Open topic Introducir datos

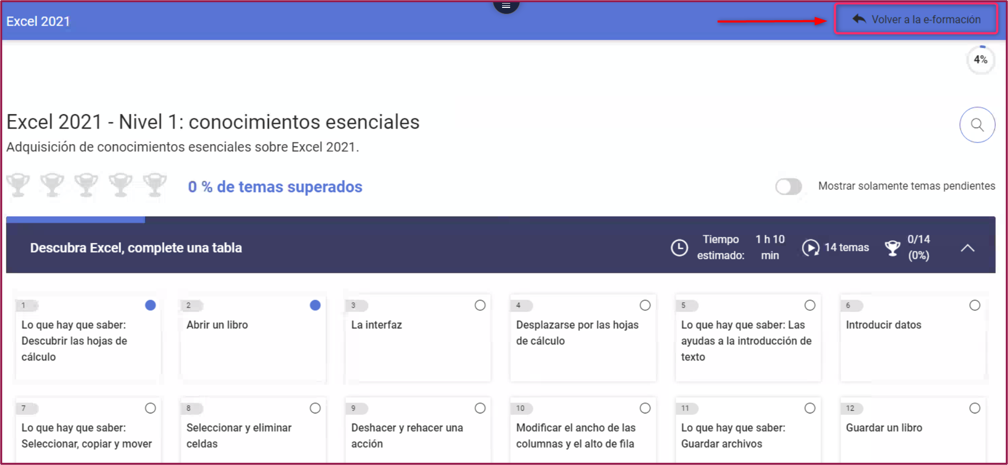click(913, 338)
